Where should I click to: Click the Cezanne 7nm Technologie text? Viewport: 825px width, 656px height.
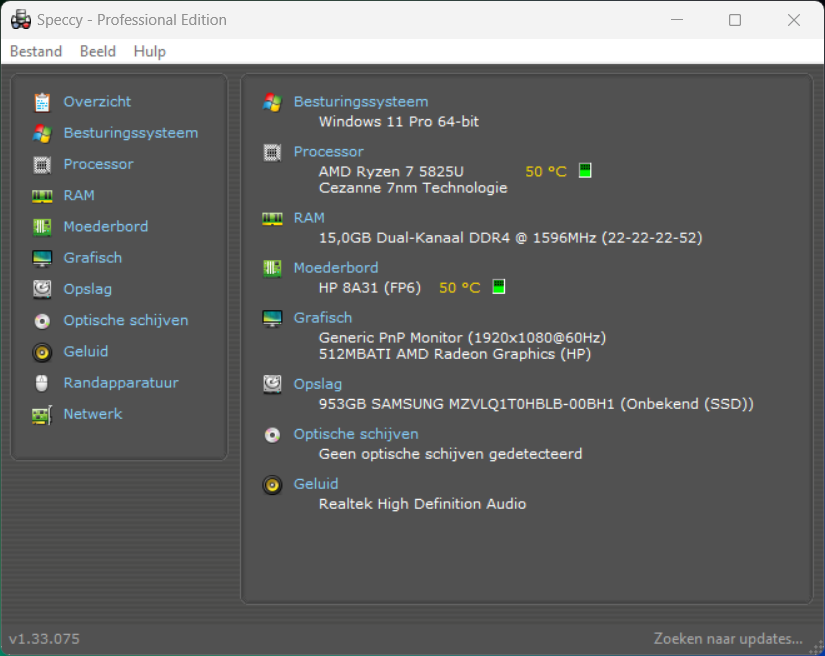pyautogui.click(x=413, y=188)
